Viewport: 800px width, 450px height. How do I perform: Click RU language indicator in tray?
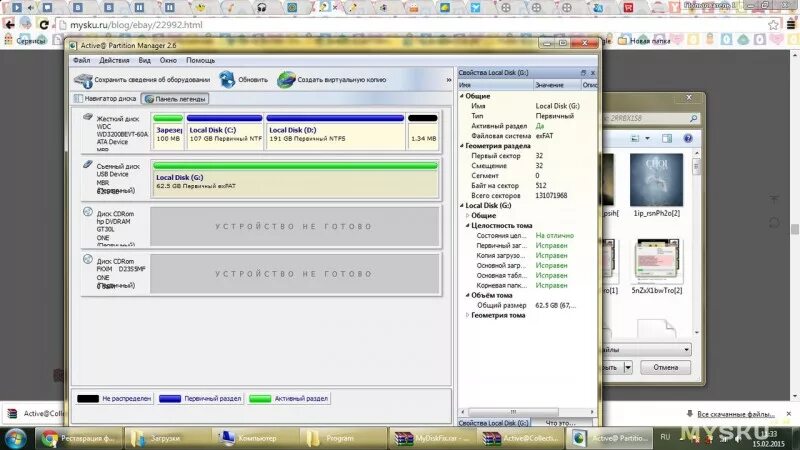pos(665,437)
